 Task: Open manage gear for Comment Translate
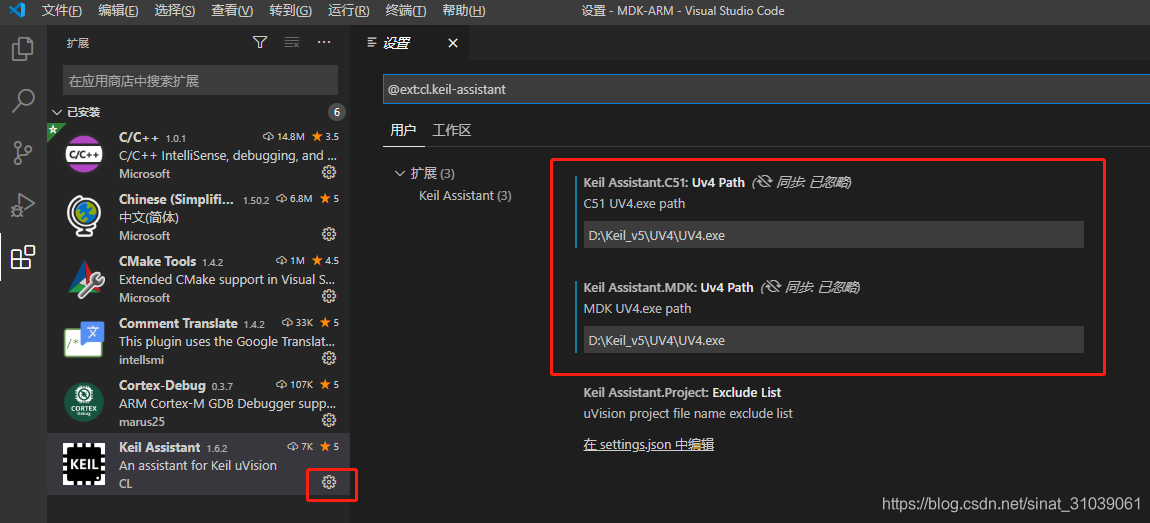(x=329, y=358)
